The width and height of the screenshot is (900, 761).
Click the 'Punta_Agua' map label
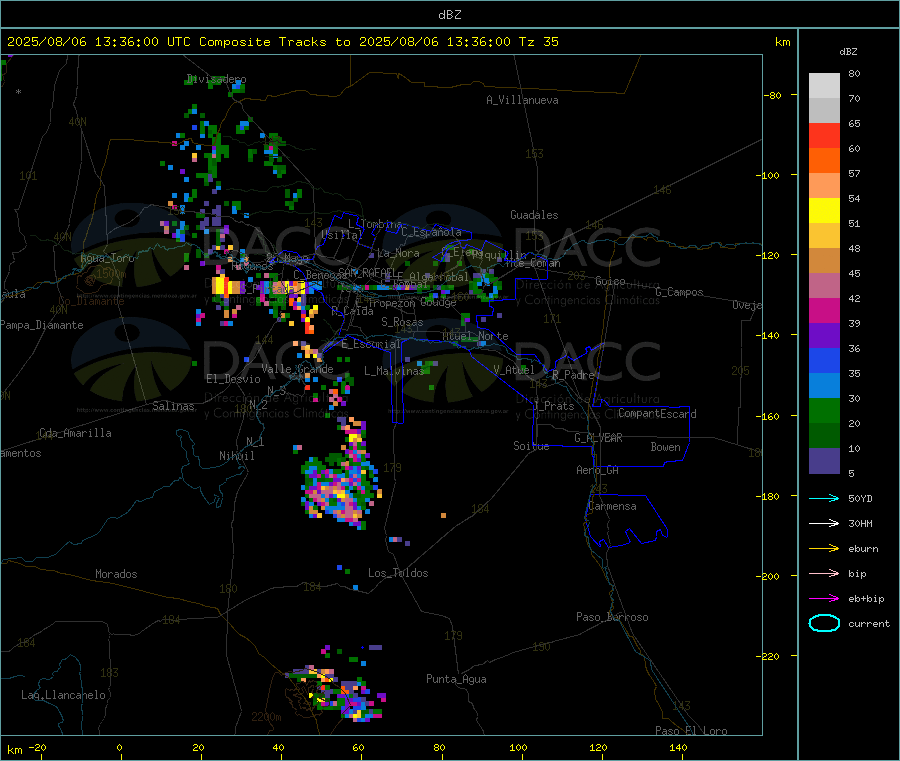pyautogui.click(x=456, y=679)
